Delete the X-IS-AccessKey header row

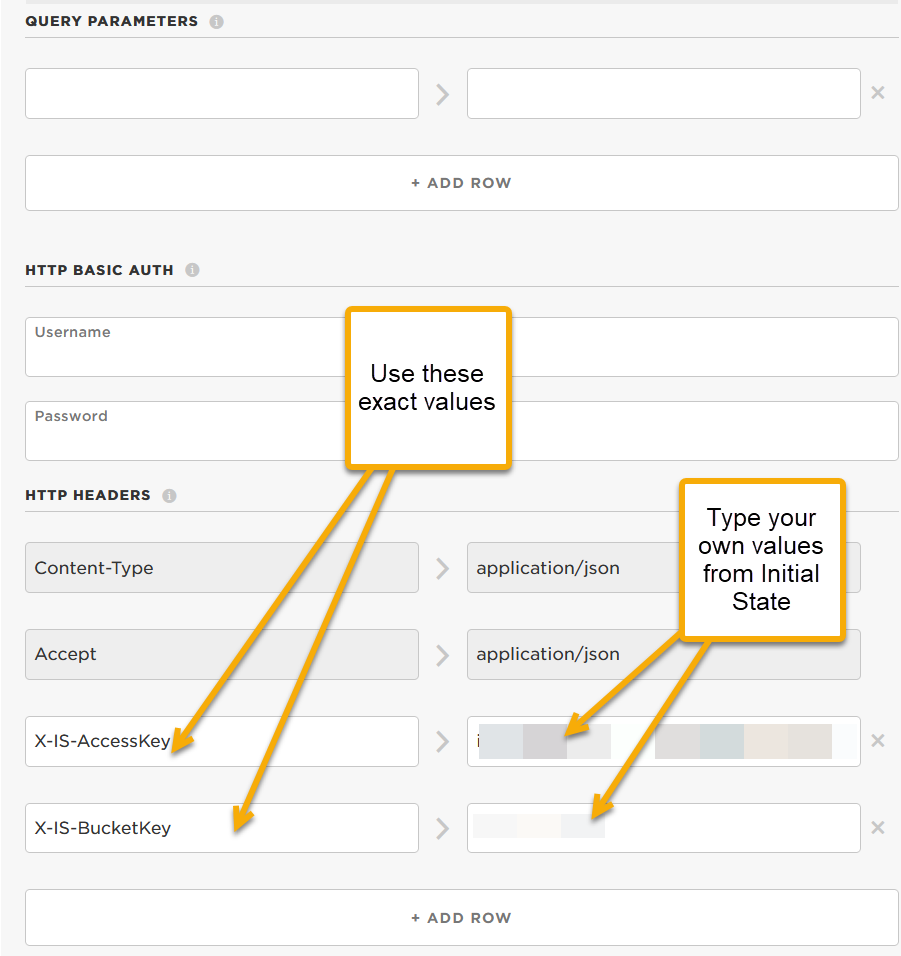coord(878,741)
